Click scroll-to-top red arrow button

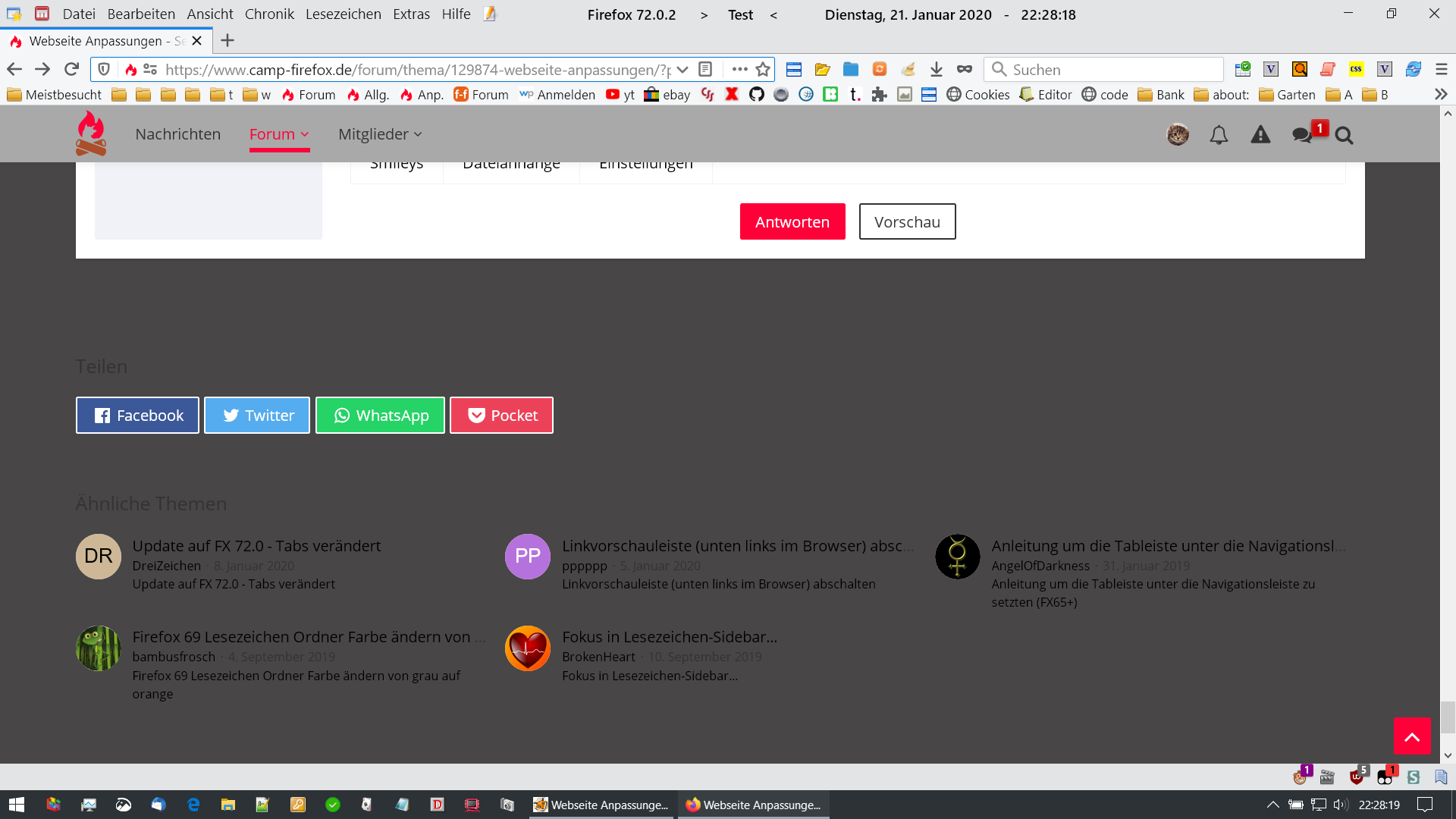point(1412,736)
